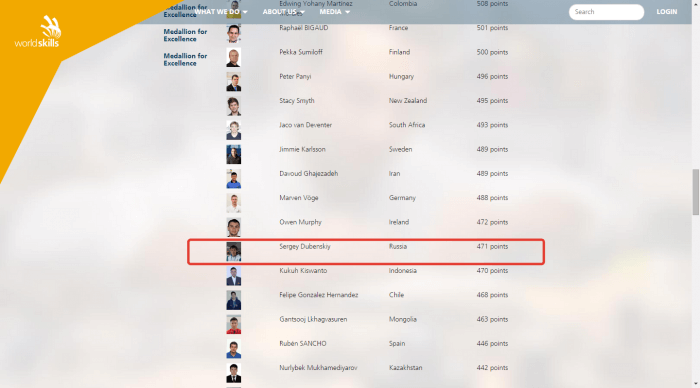Open Gantsooj Lkhagvasuren's profile photo
Screen dimensions: 700x388
pyautogui.click(x=233, y=325)
